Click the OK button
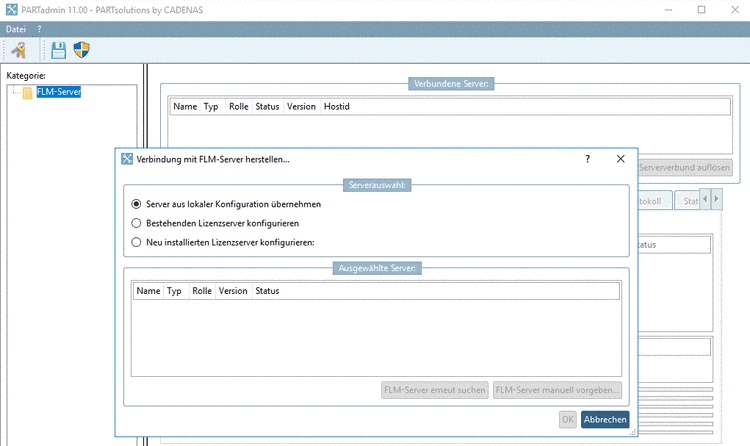The image size is (750, 446). [568, 420]
